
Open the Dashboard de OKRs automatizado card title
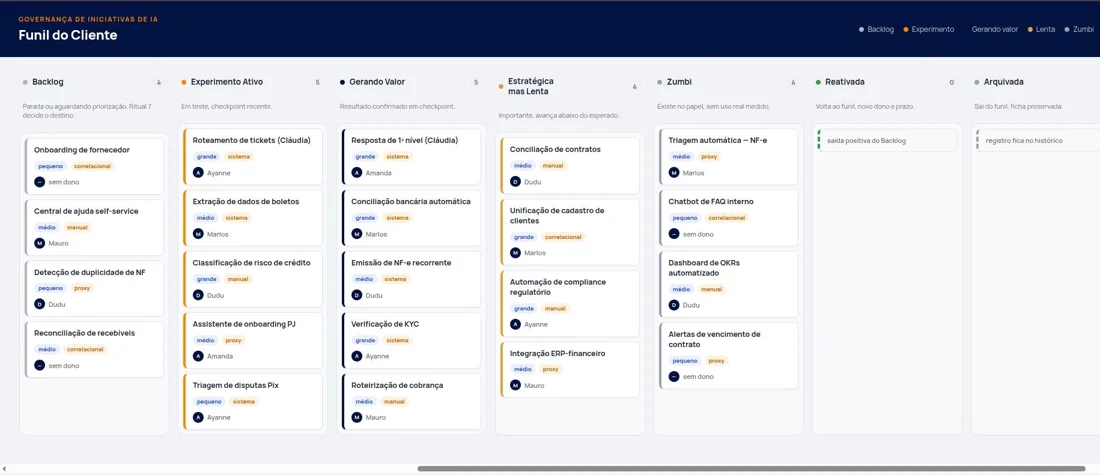[704, 267]
